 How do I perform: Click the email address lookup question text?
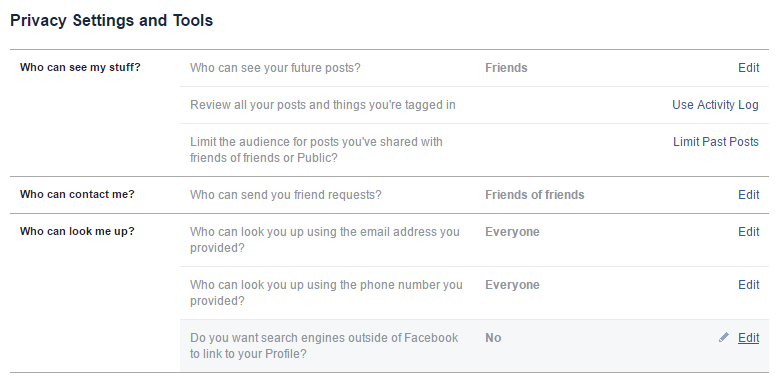click(325, 240)
